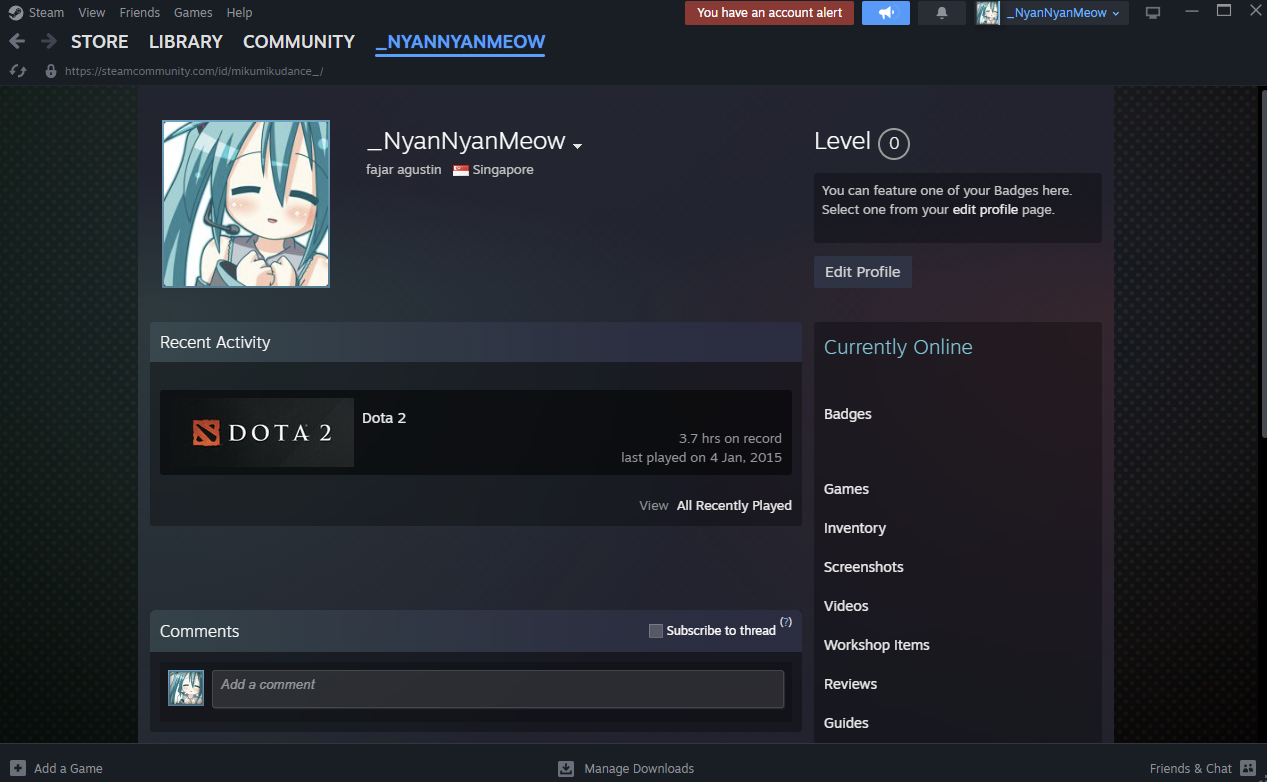The width and height of the screenshot is (1267, 782).
Task: Open the account alert notice
Action: (x=769, y=13)
